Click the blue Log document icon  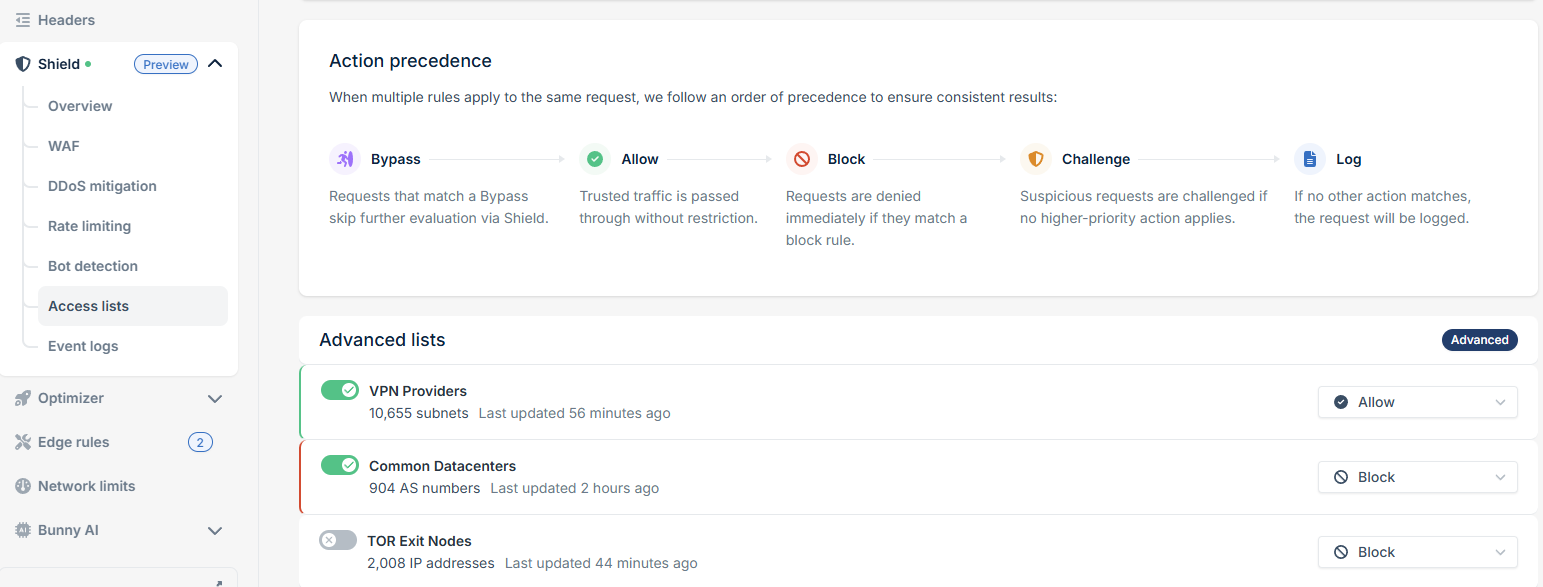tap(1310, 159)
